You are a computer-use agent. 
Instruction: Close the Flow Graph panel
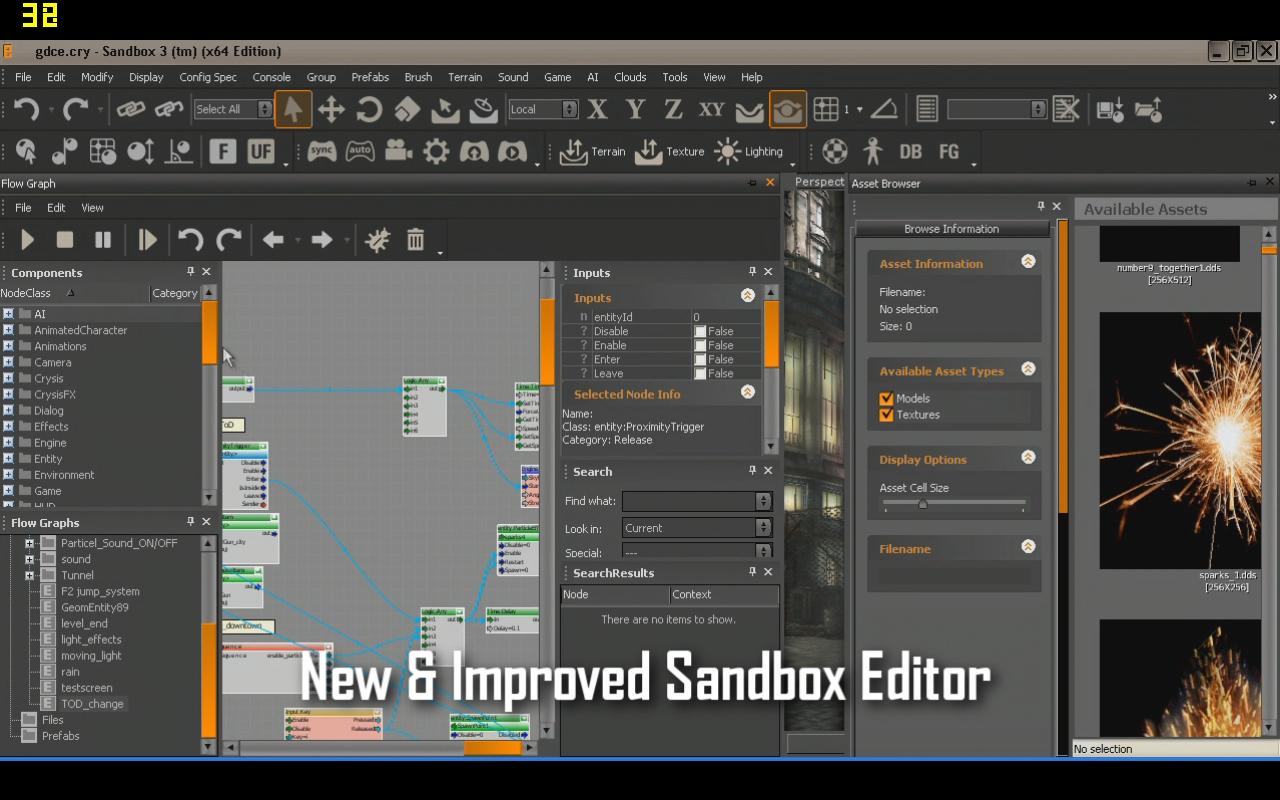pos(770,183)
